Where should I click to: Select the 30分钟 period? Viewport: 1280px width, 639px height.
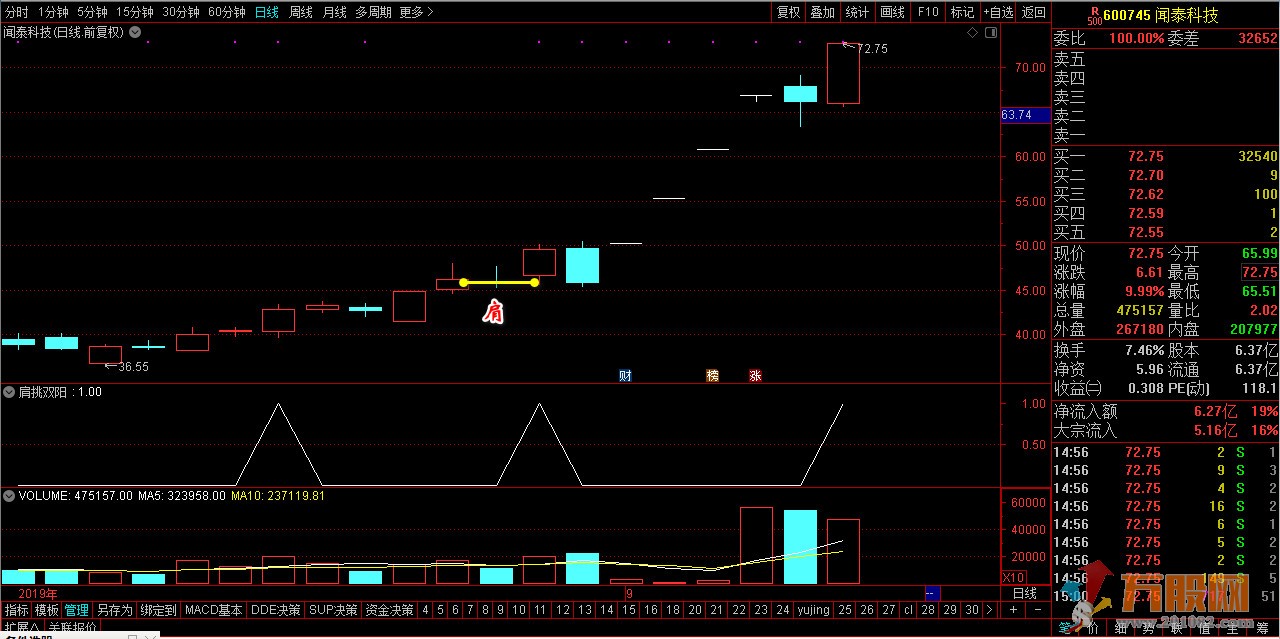point(181,12)
